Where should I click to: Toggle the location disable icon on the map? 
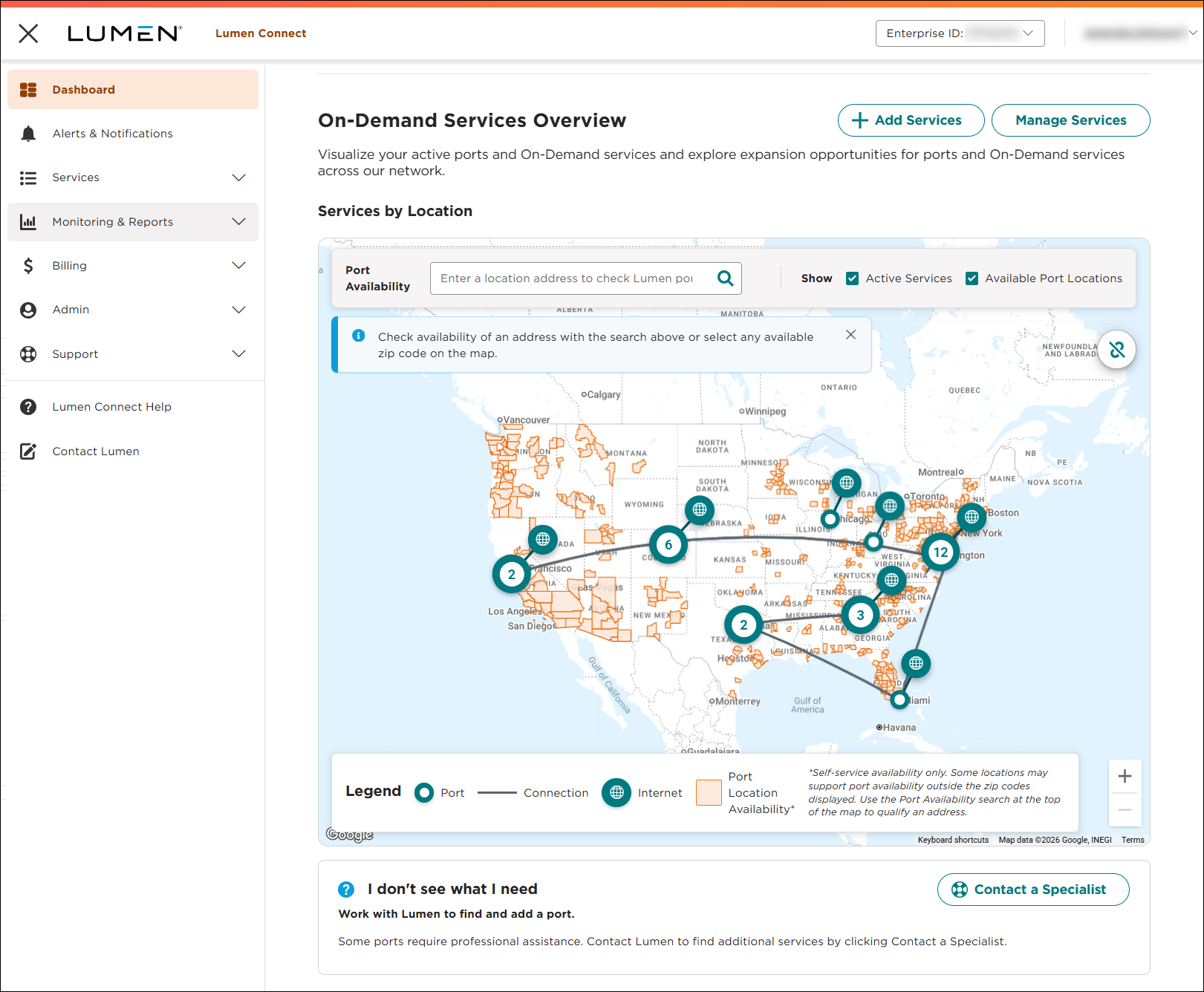point(1117,349)
